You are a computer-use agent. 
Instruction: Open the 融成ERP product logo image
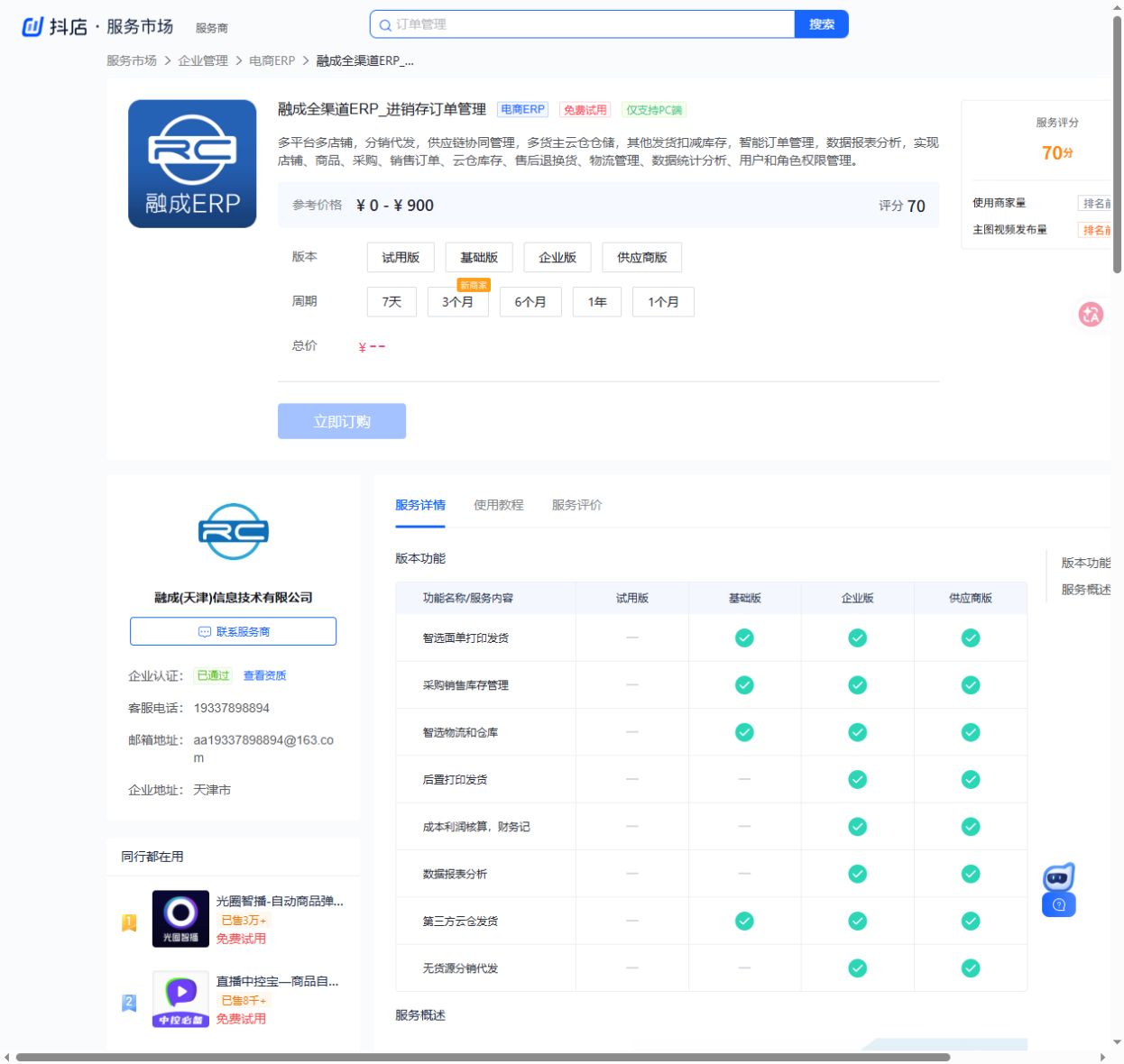point(192,163)
